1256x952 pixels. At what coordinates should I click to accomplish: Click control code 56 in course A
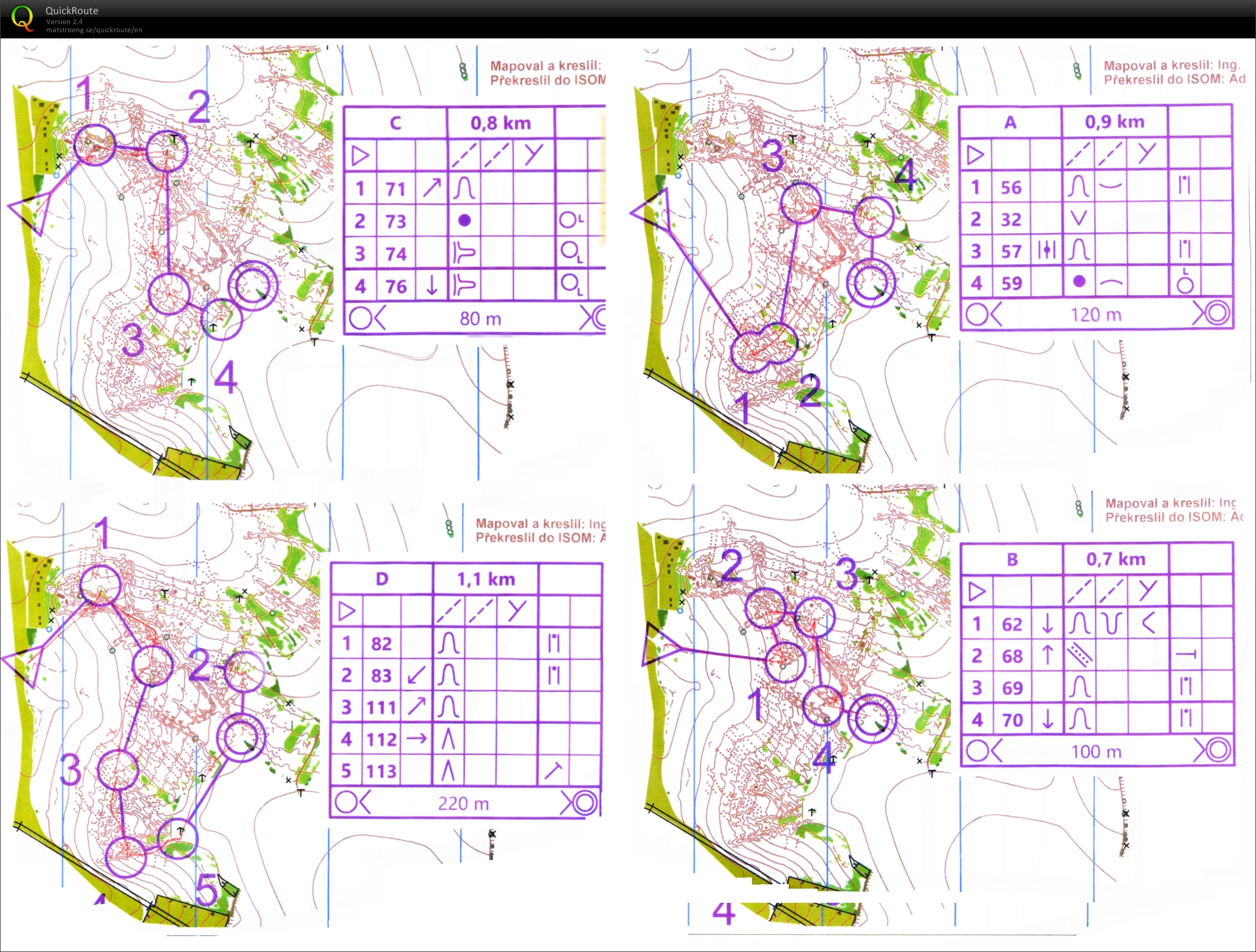1011,187
